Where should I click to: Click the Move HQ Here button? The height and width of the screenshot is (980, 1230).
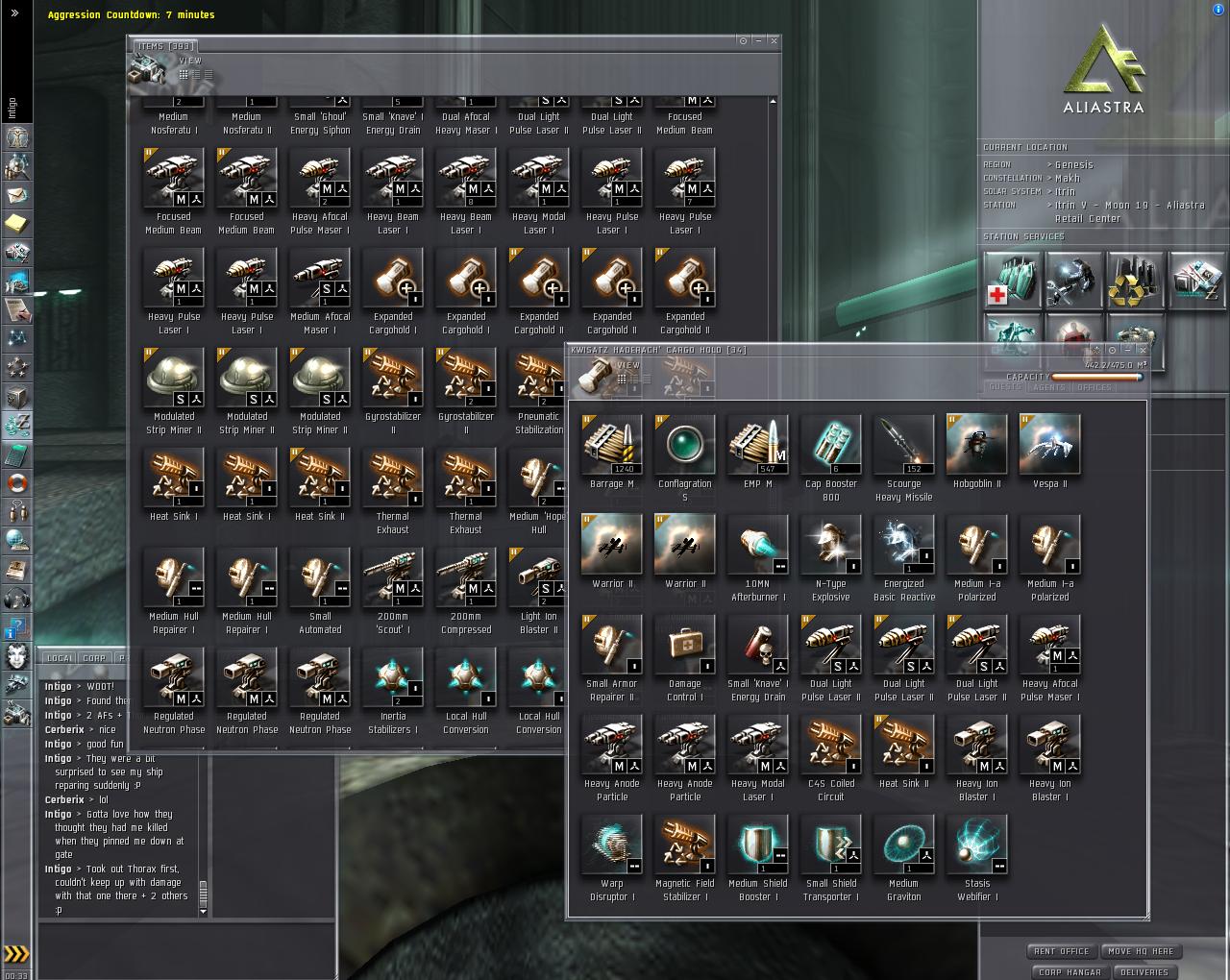1140,951
